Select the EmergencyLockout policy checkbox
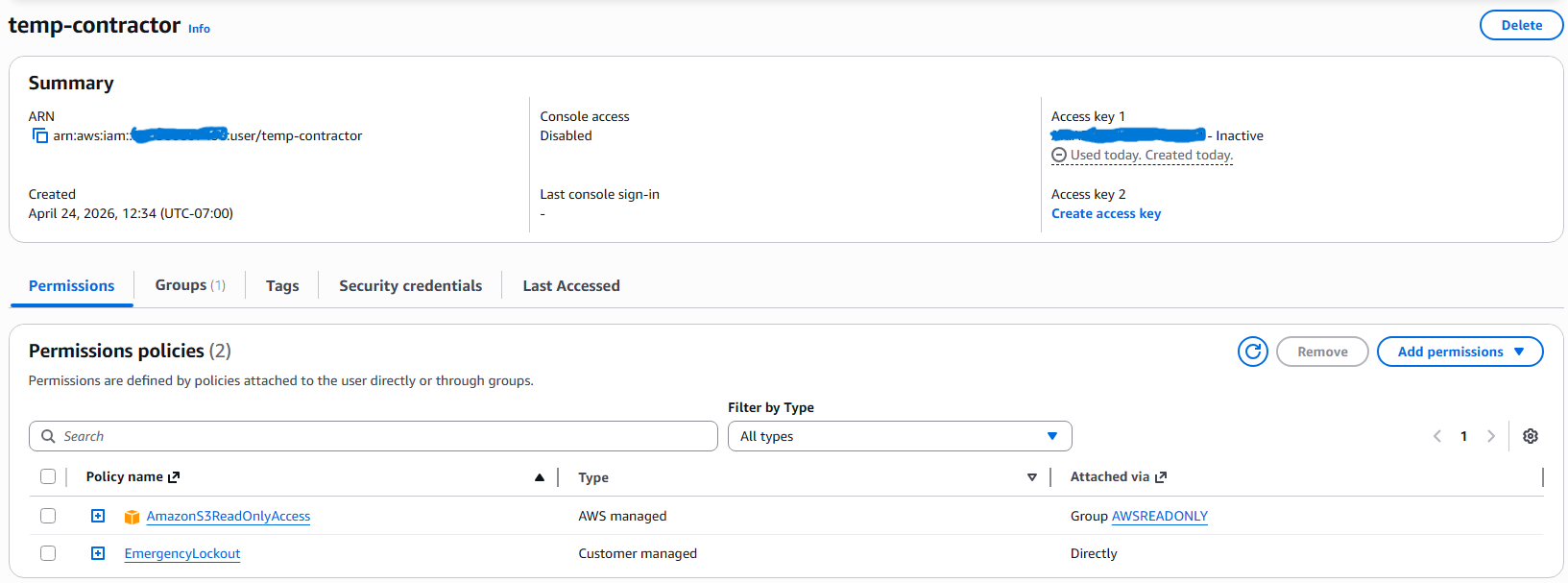Screen dimensions: 1568x583 (x=48, y=554)
